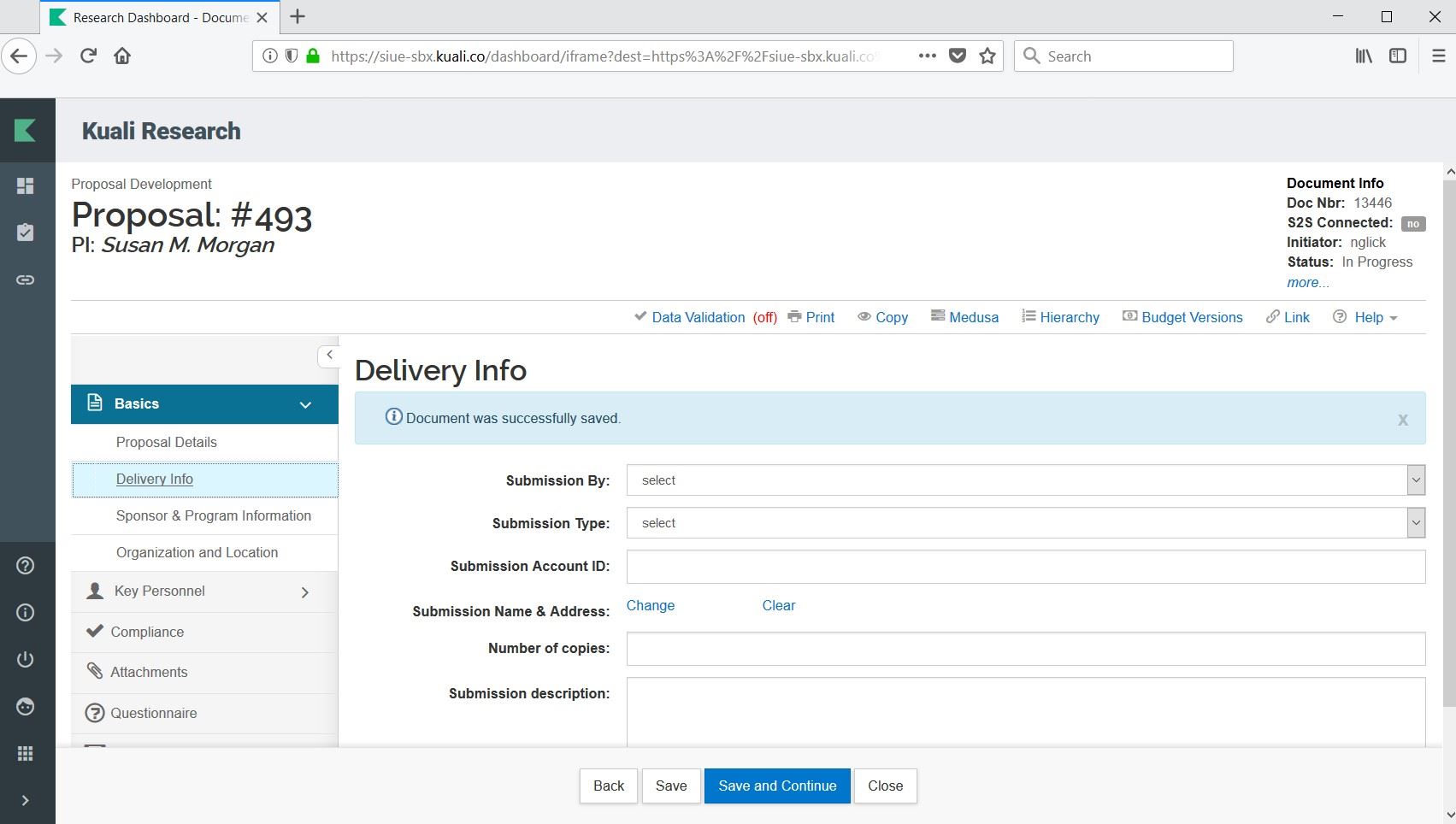The image size is (1456, 824).
Task: Click the clipboard tasks icon in sidebar
Action: click(x=26, y=232)
